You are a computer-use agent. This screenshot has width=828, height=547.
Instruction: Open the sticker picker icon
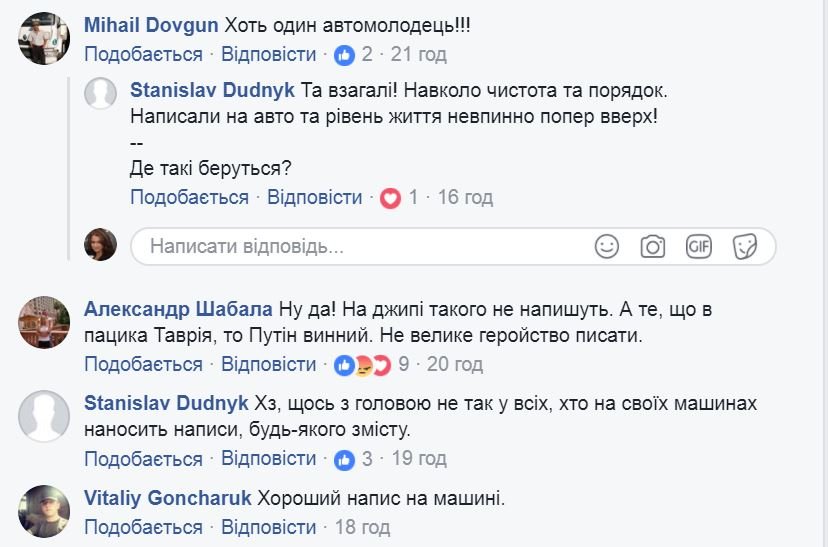pyautogui.click(x=744, y=246)
